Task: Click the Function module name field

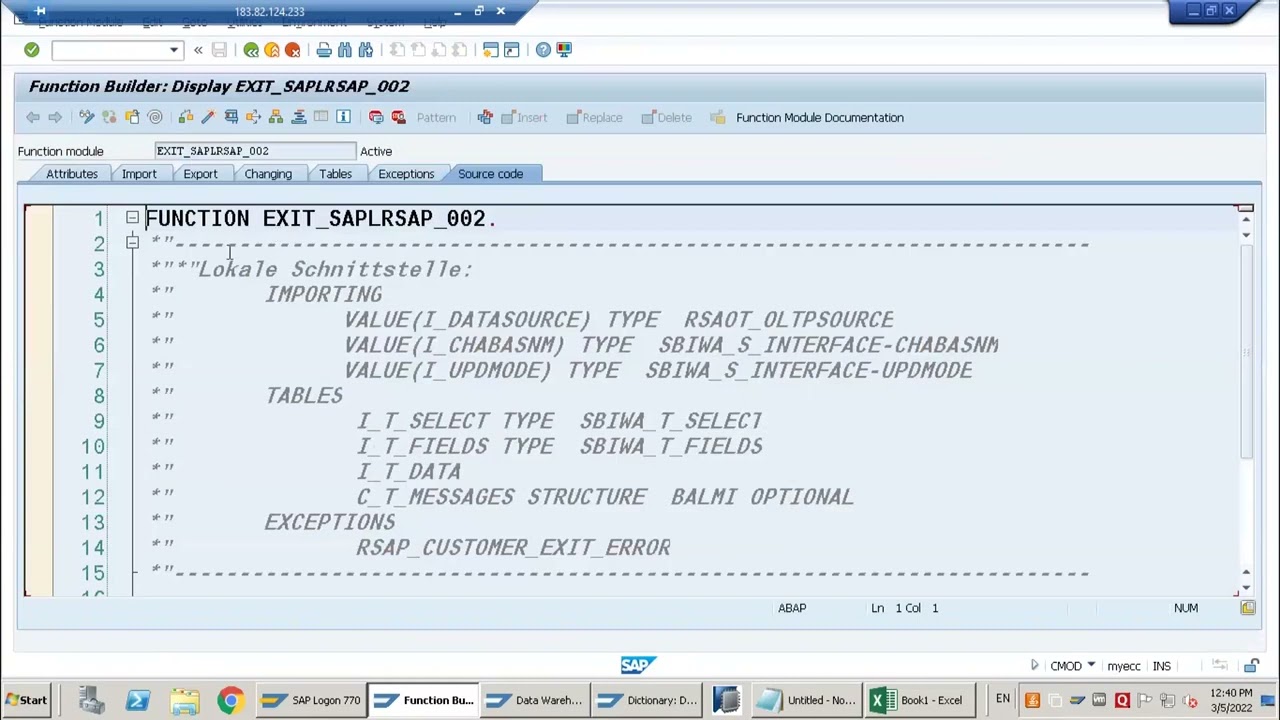Action: [x=255, y=151]
